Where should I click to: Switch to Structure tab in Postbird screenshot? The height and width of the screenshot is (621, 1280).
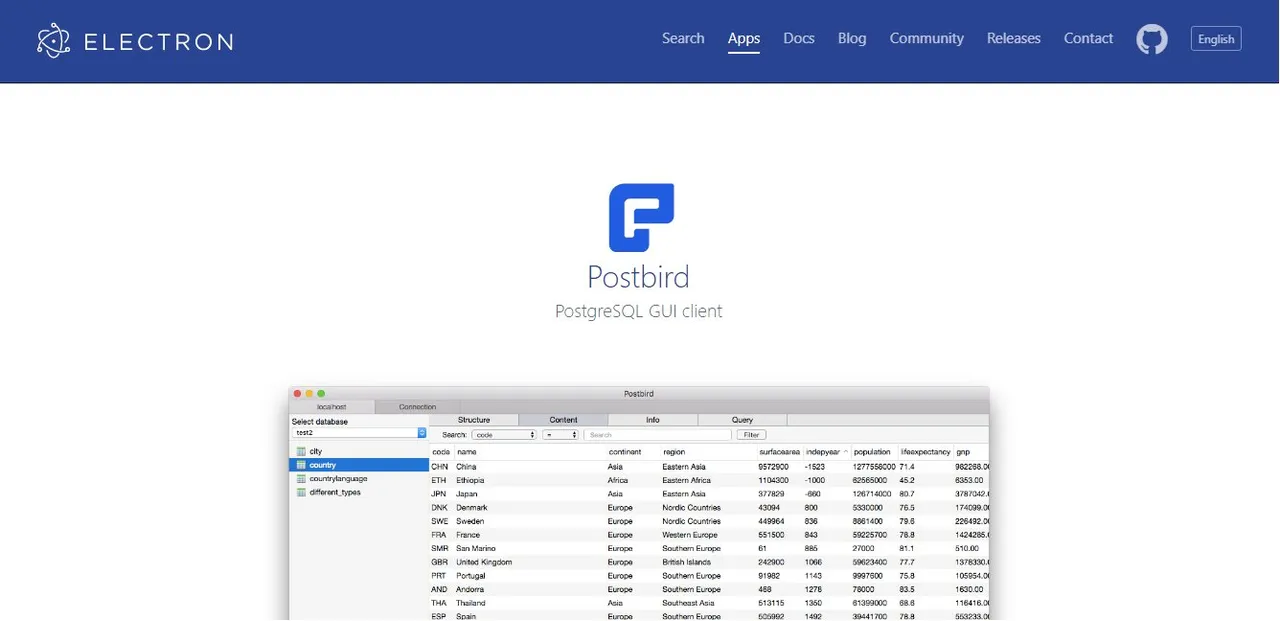[x=474, y=420]
